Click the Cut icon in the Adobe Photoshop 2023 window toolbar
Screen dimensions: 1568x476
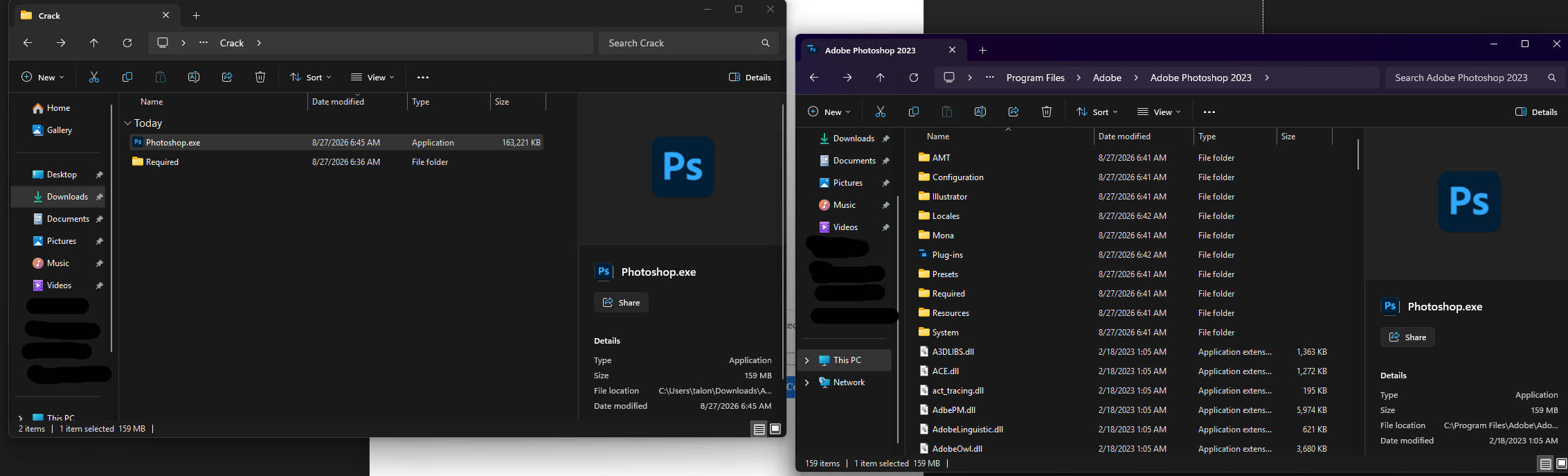881,112
